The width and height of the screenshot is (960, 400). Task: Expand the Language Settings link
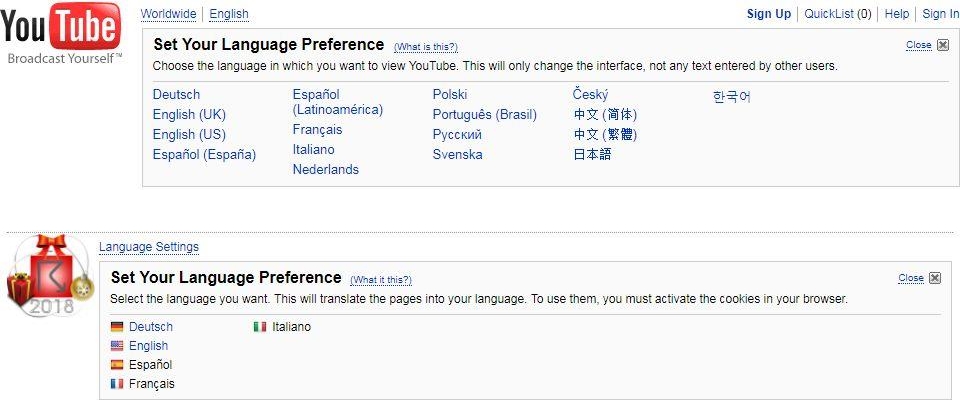(149, 247)
